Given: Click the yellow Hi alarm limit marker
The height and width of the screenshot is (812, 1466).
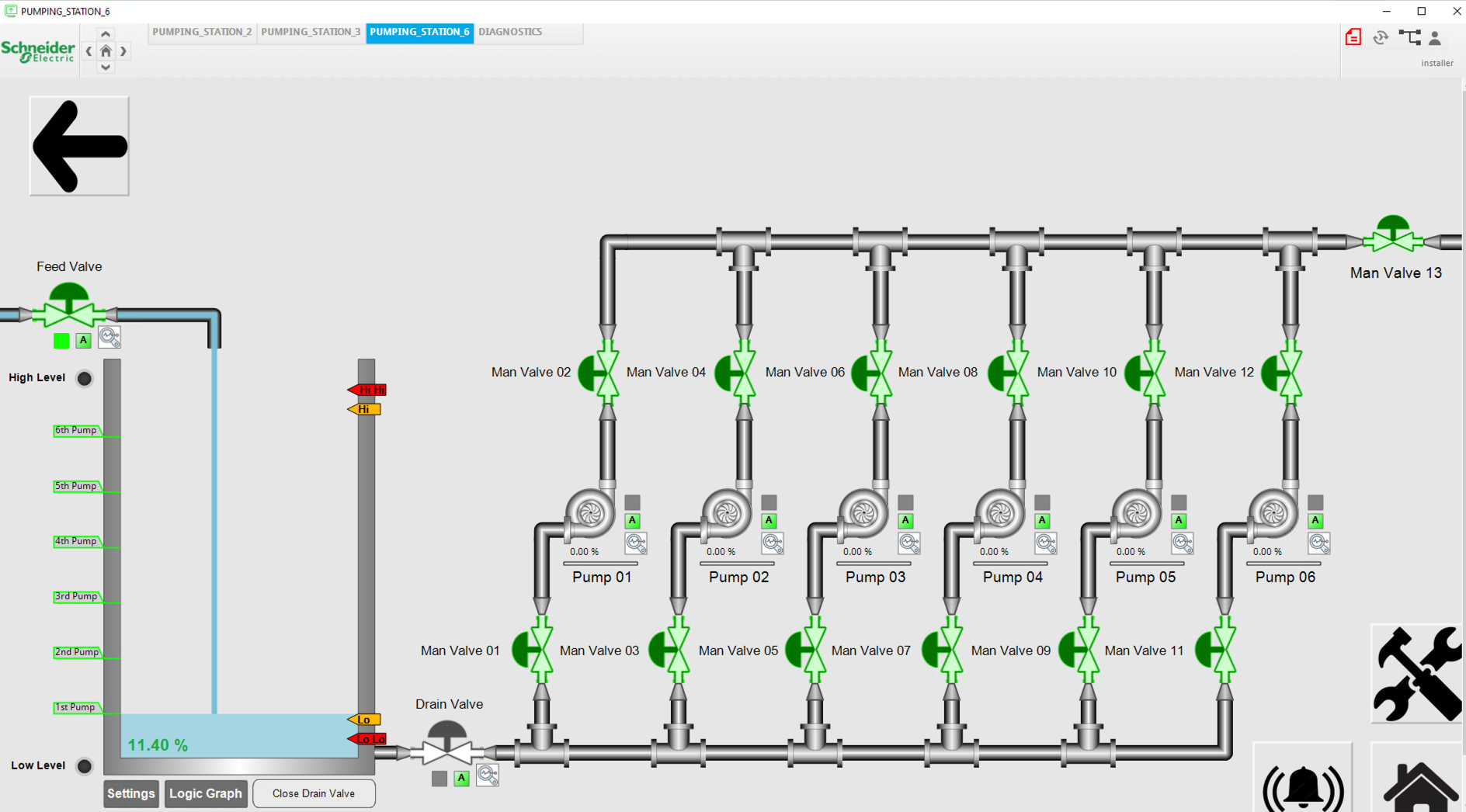Looking at the screenshot, I should [363, 409].
